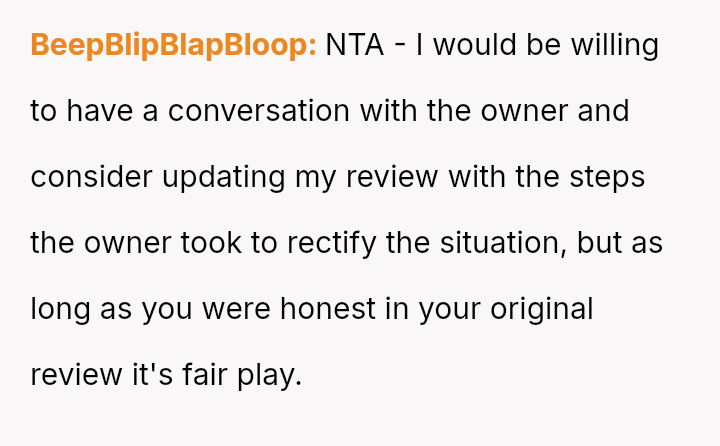Click the word "honest" in the comment
Viewport: 720px width, 446px height.
[x=328, y=309]
